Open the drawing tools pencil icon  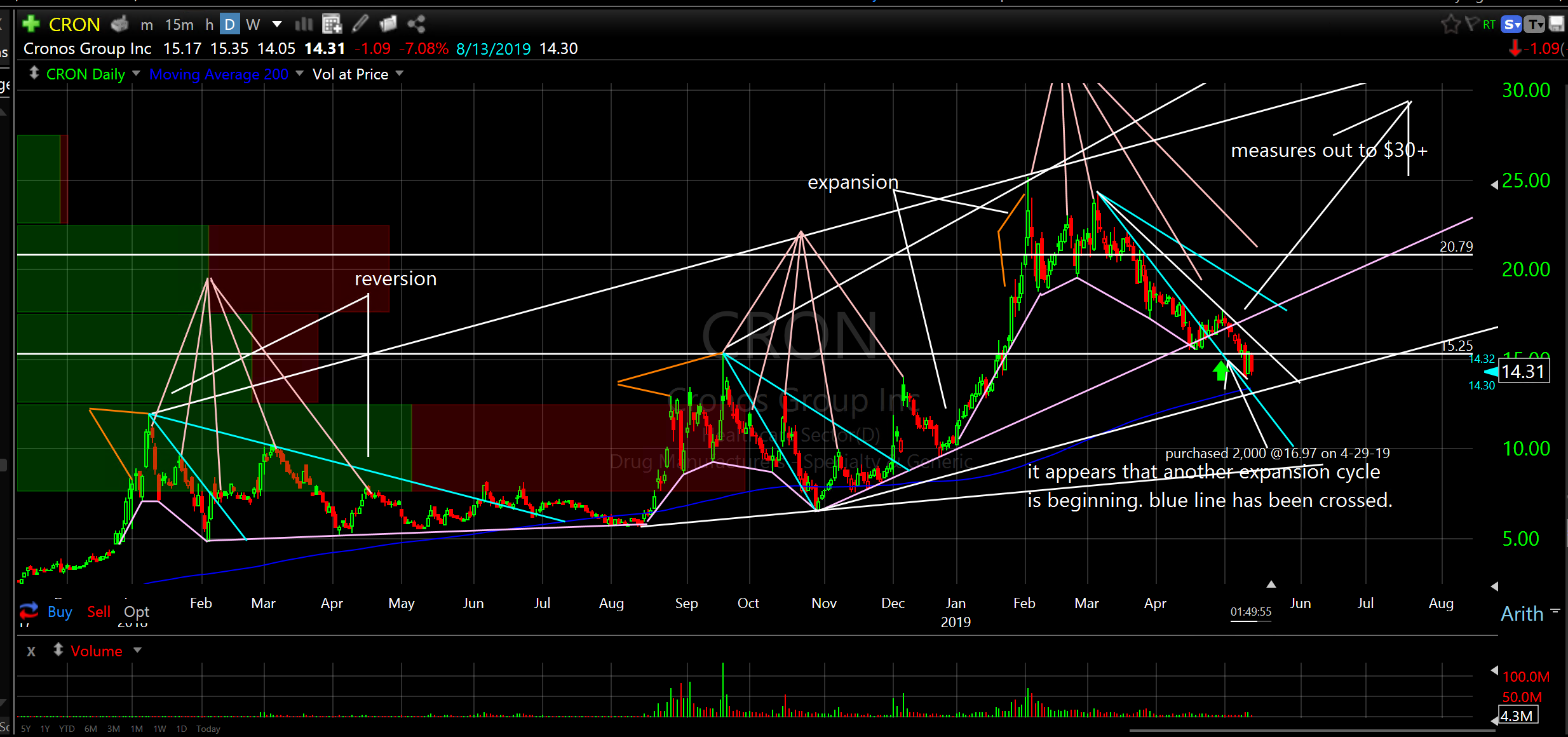[x=360, y=24]
